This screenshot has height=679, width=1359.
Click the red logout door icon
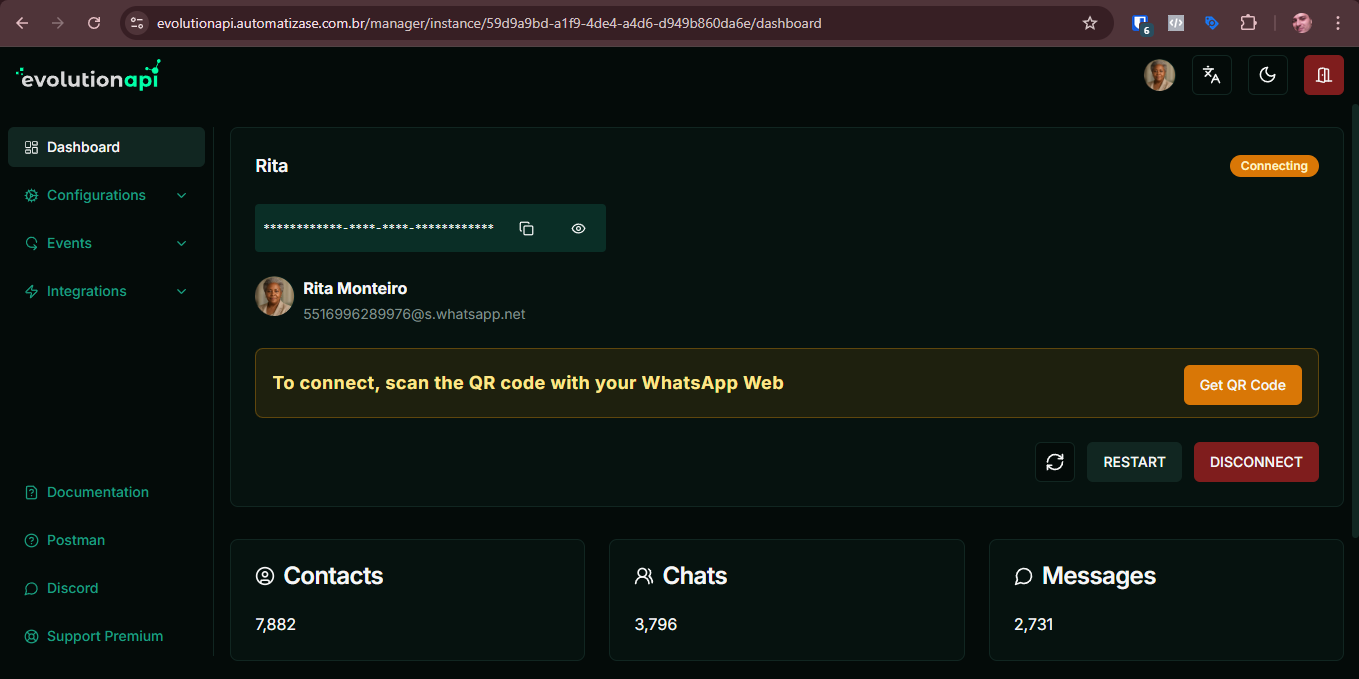pos(1323,75)
